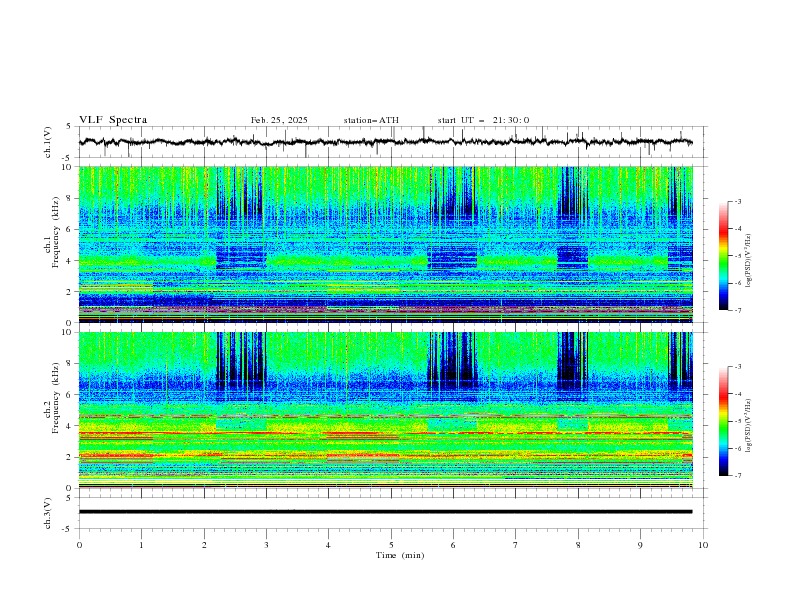This screenshot has height=612, width=792.
Task: Click the "-7" label on ch.2 colorbar
Action: (x=737, y=476)
